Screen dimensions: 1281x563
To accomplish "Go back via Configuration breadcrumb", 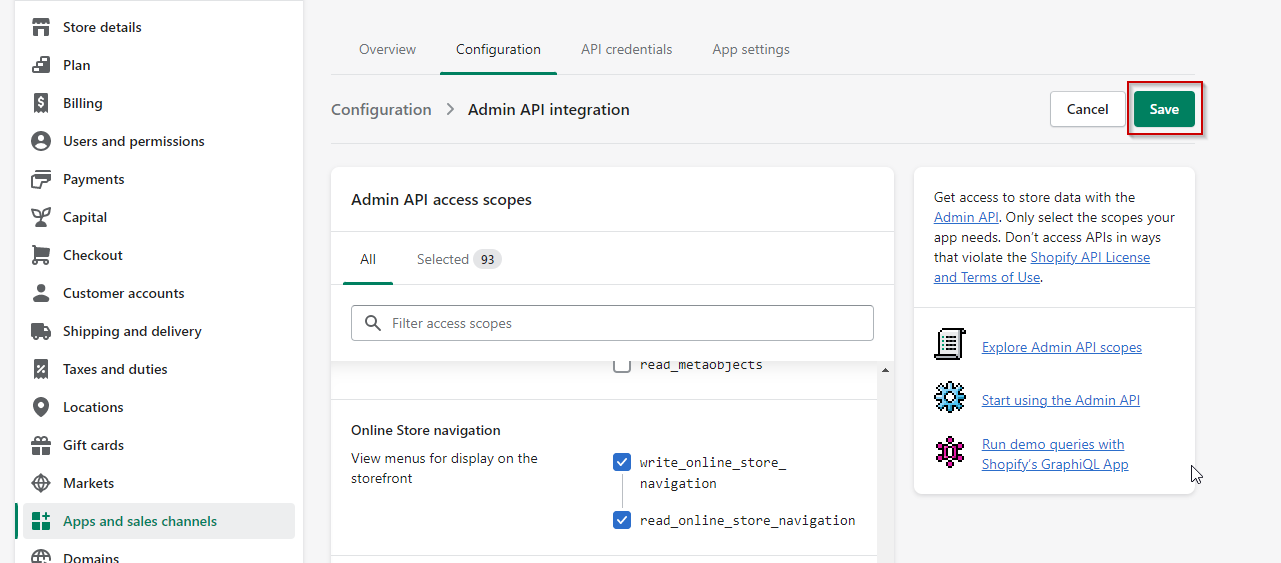I will (x=381, y=109).
